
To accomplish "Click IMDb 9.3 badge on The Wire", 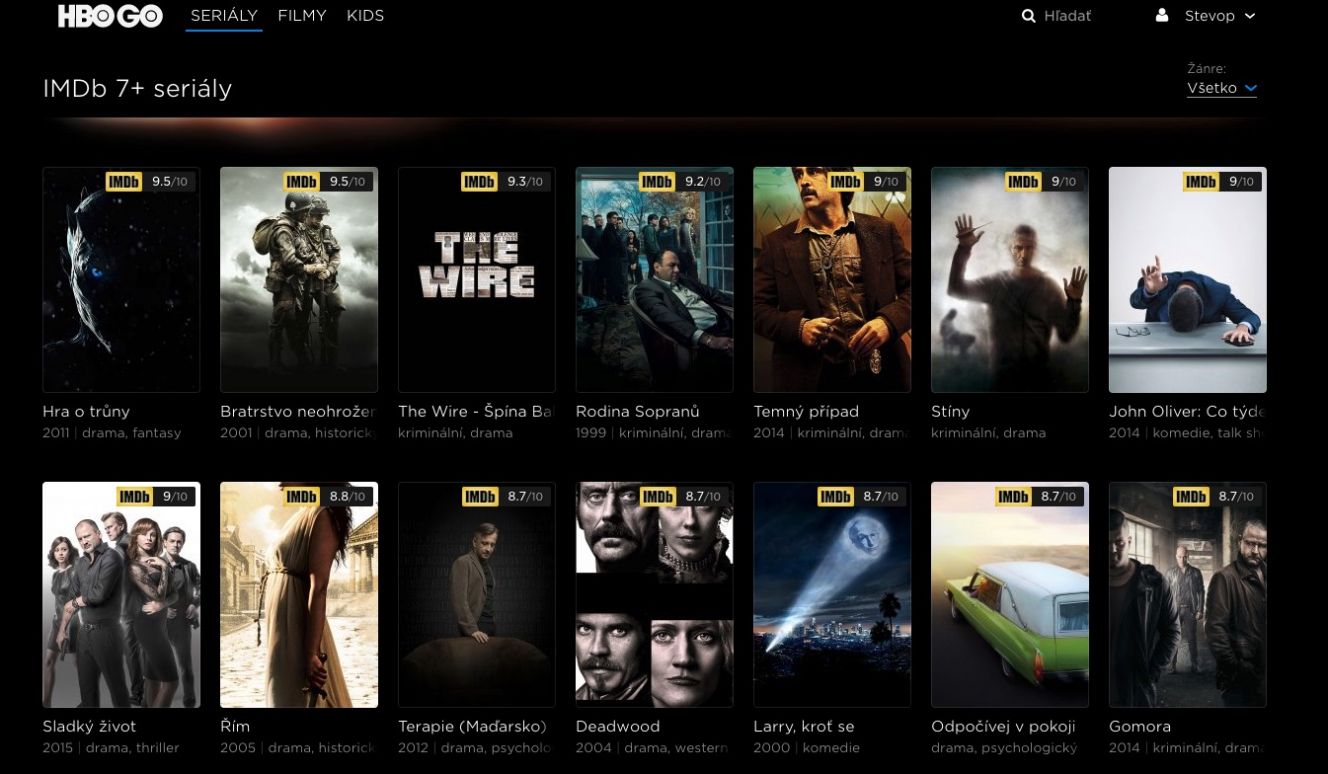I will [x=505, y=182].
